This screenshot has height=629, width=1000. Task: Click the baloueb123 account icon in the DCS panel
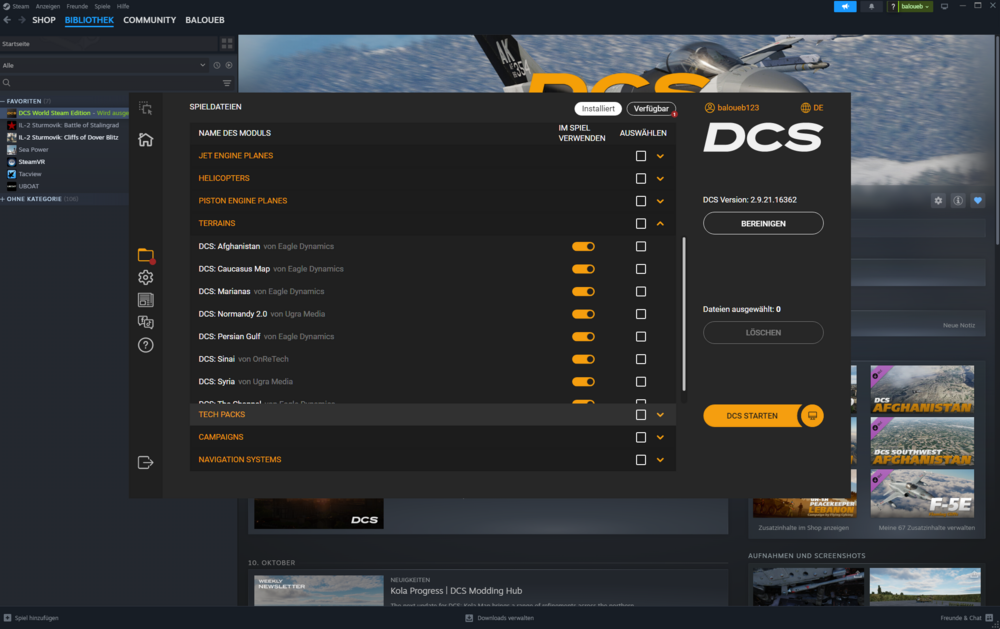click(711, 108)
